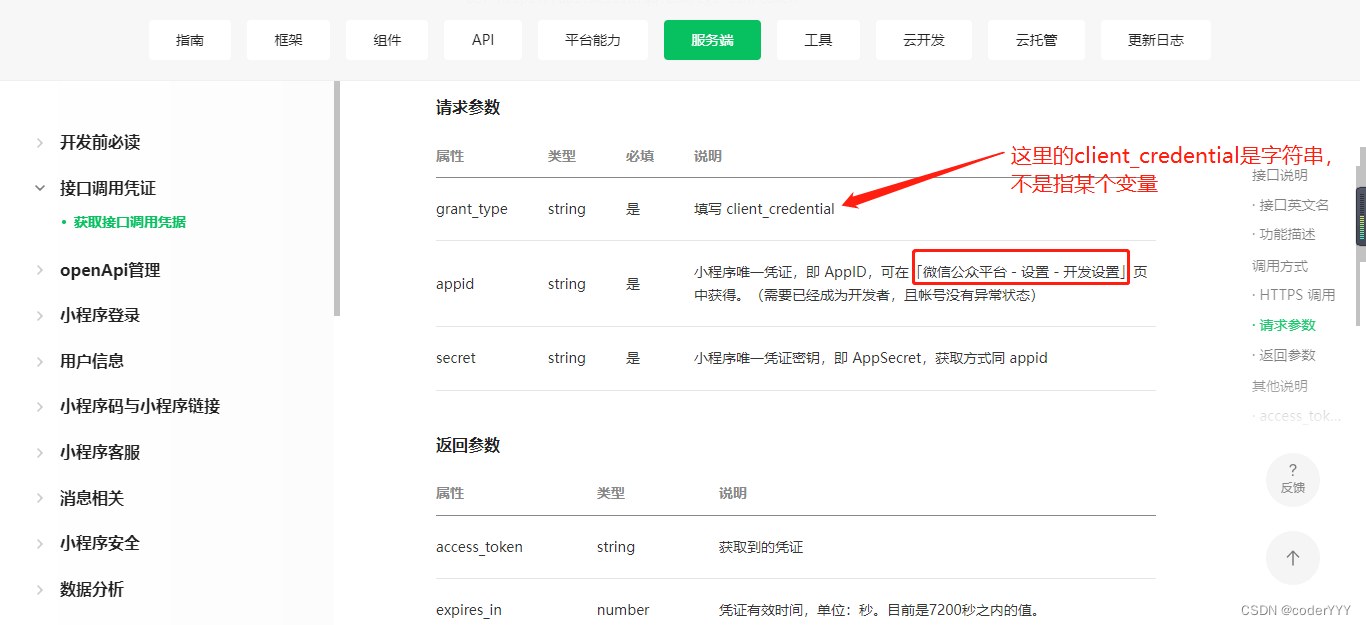Viewport: 1366px width, 625px height.
Task: Select the 服务端 tab
Action: click(x=712, y=40)
